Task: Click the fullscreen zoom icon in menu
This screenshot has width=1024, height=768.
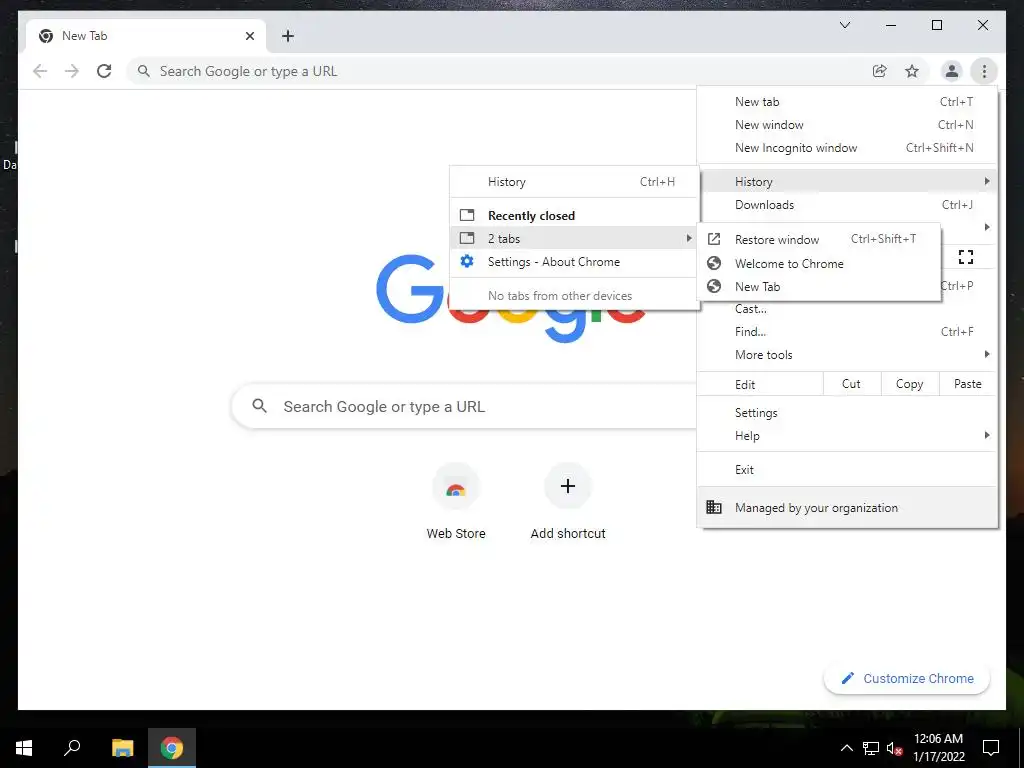Action: tap(966, 257)
